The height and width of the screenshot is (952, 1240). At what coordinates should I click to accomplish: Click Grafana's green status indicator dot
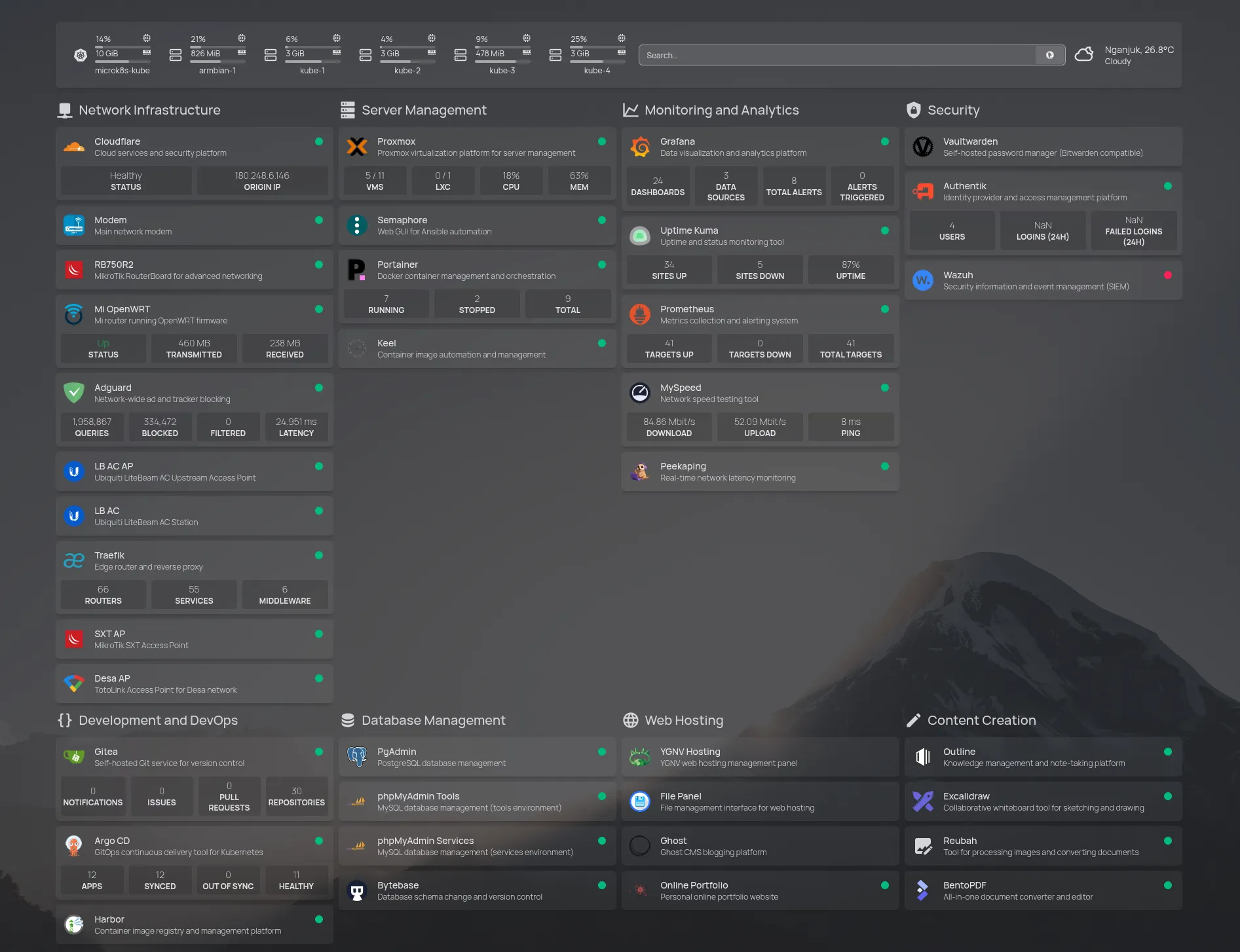pos(885,141)
